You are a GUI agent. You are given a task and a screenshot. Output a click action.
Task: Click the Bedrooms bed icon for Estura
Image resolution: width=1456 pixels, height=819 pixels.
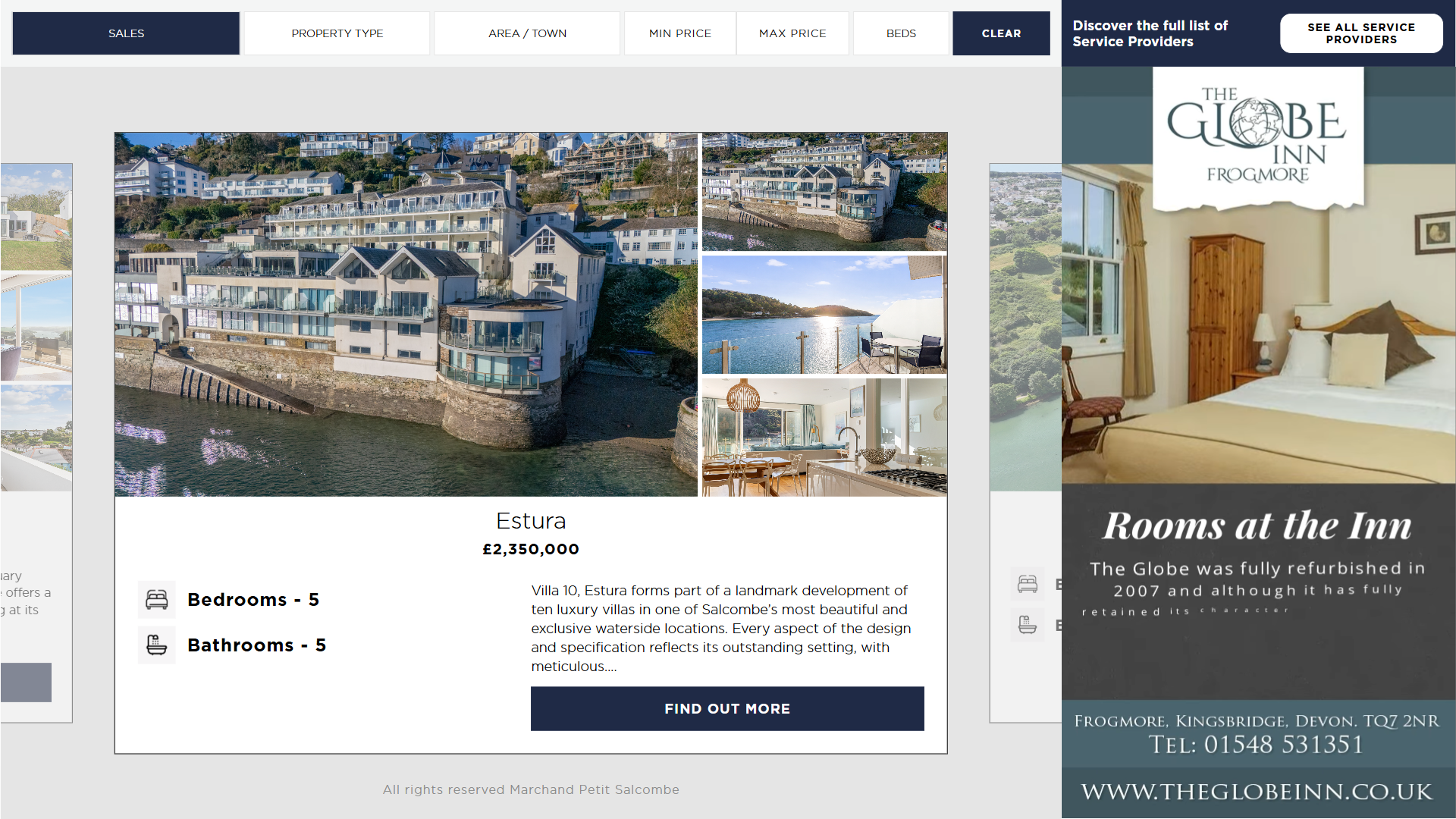157,600
